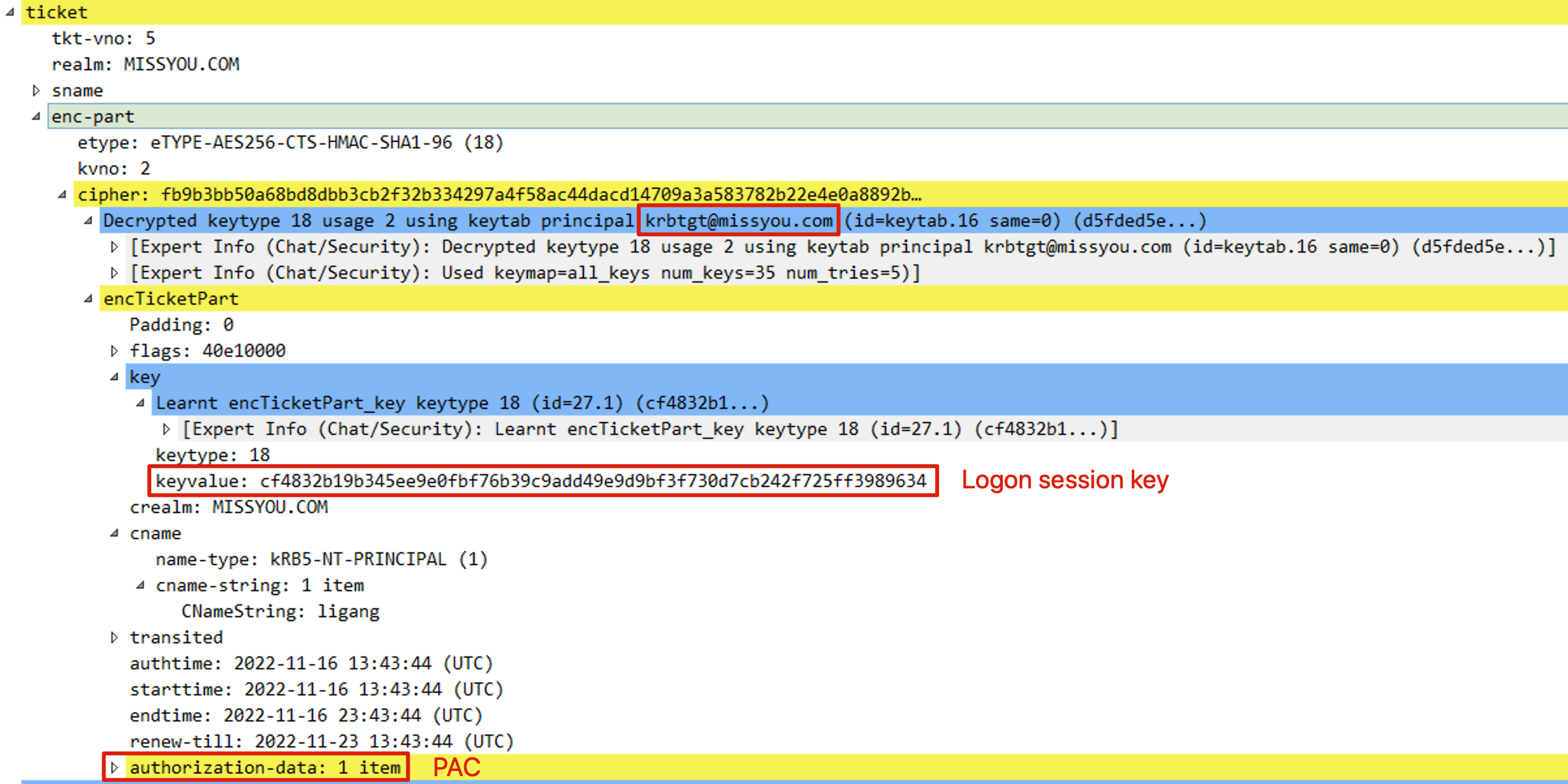Viewport: 1568px width, 784px height.
Task: Expand first Expert Info Decrypted keytype entry
Action: tap(115, 247)
